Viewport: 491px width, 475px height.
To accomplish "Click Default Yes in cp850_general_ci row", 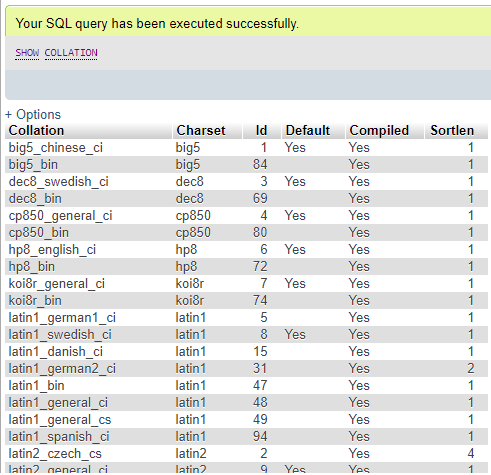I will pyautogui.click(x=295, y=216).
